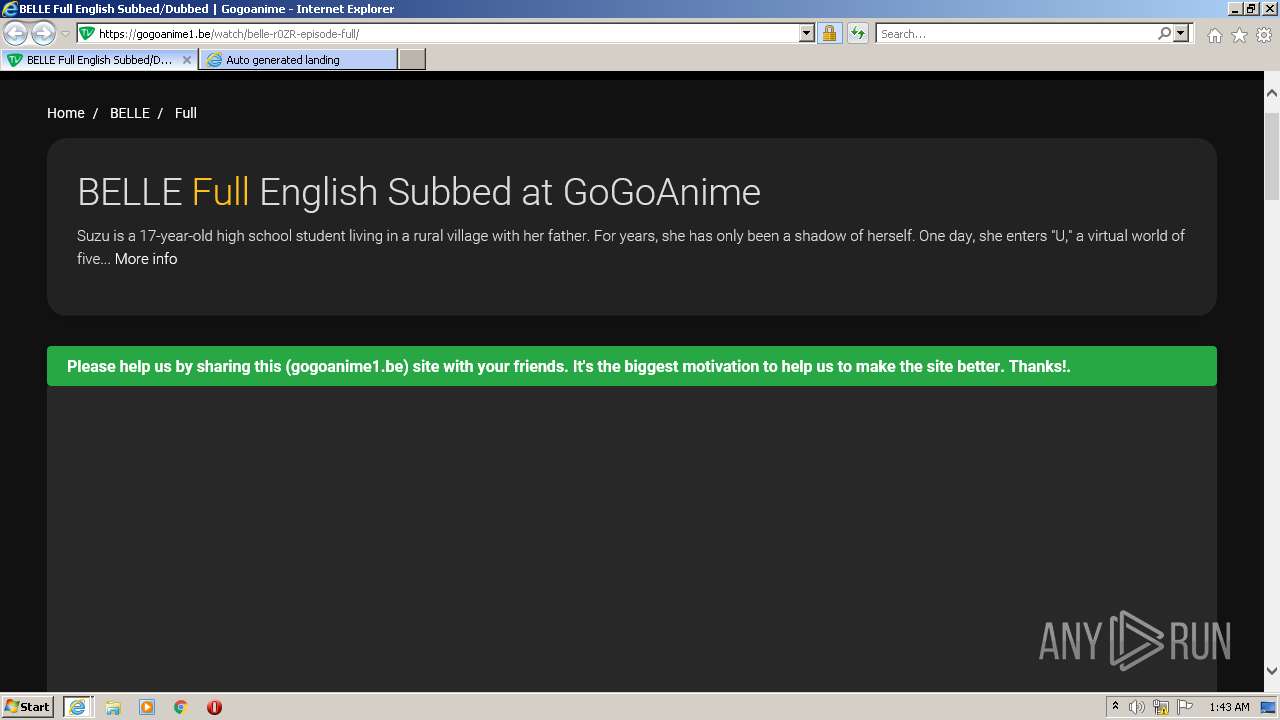
Task: Open the Home page icon
Action: coord(1214,35)
